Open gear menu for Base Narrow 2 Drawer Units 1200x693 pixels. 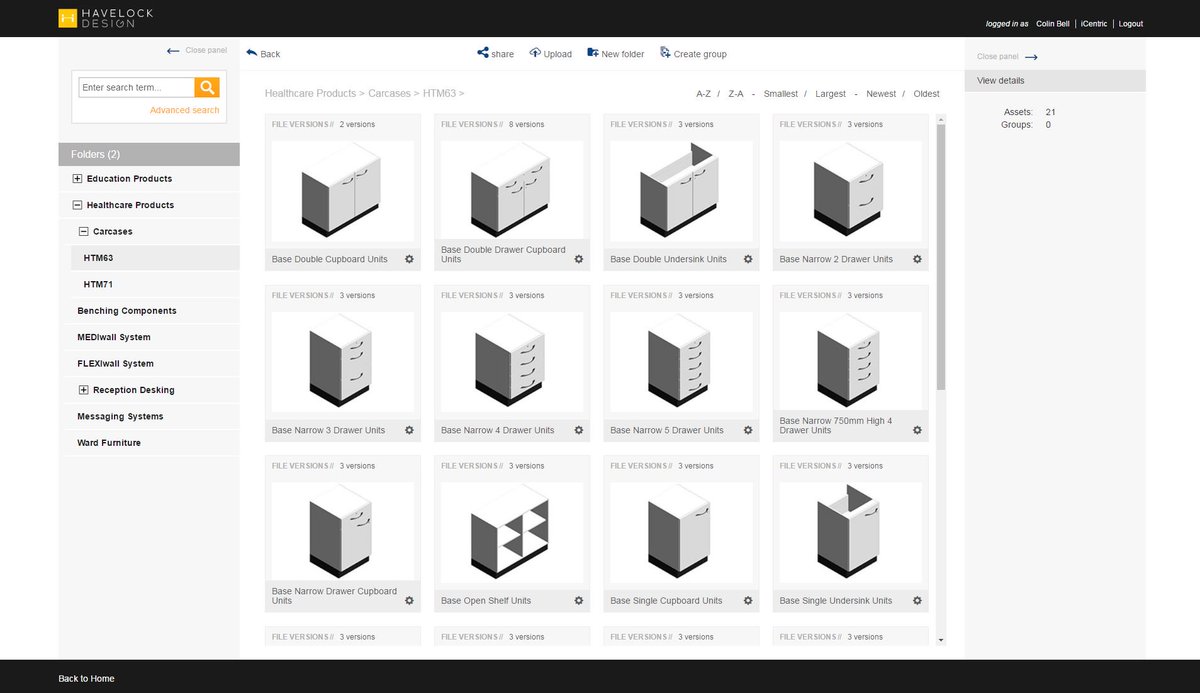coord(917,259)
